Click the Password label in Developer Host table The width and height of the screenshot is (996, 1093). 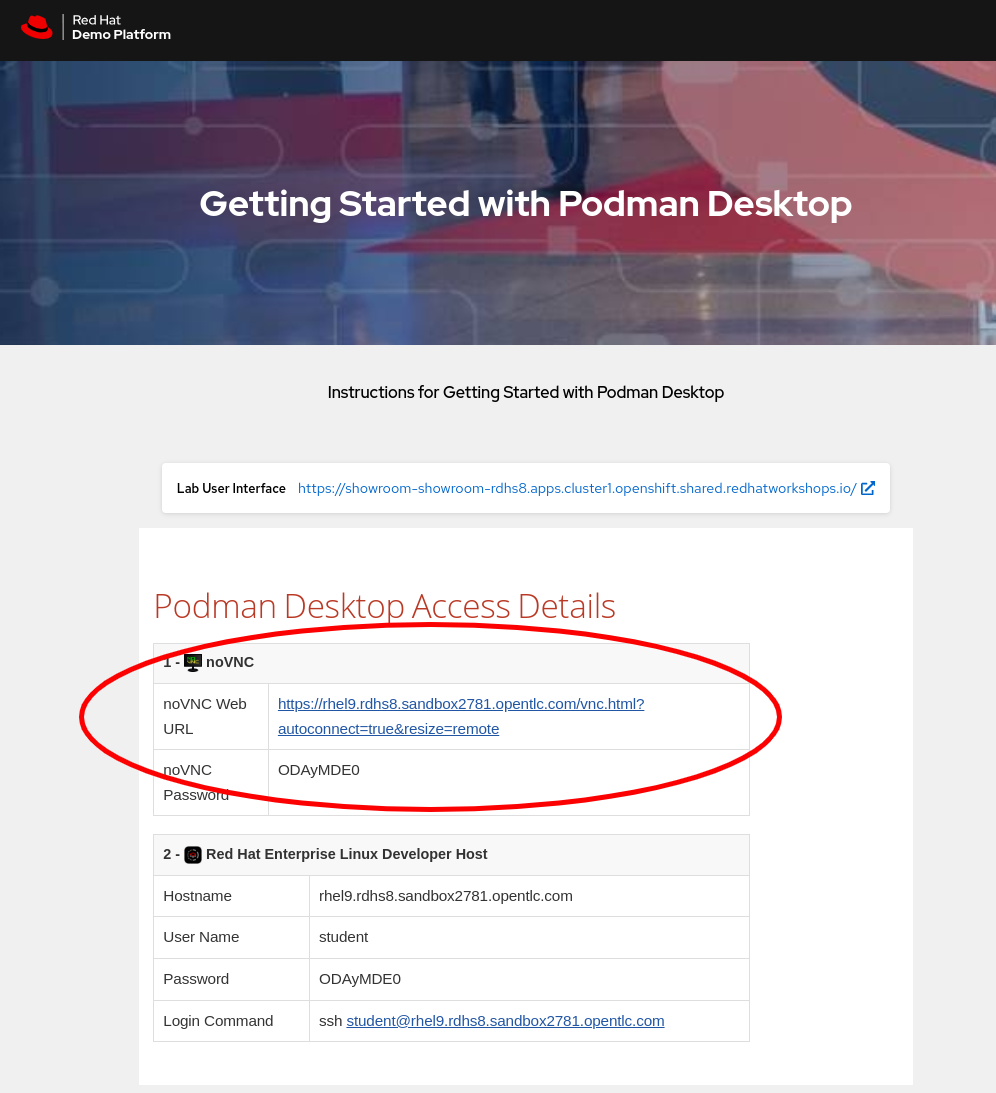(231, 979)
